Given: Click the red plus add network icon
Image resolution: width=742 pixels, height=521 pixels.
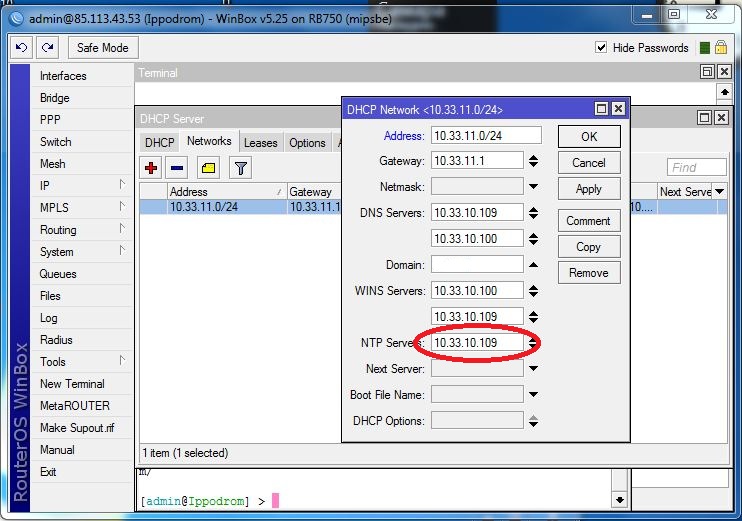Looking at the screenshot, I should tap(151, 168).
